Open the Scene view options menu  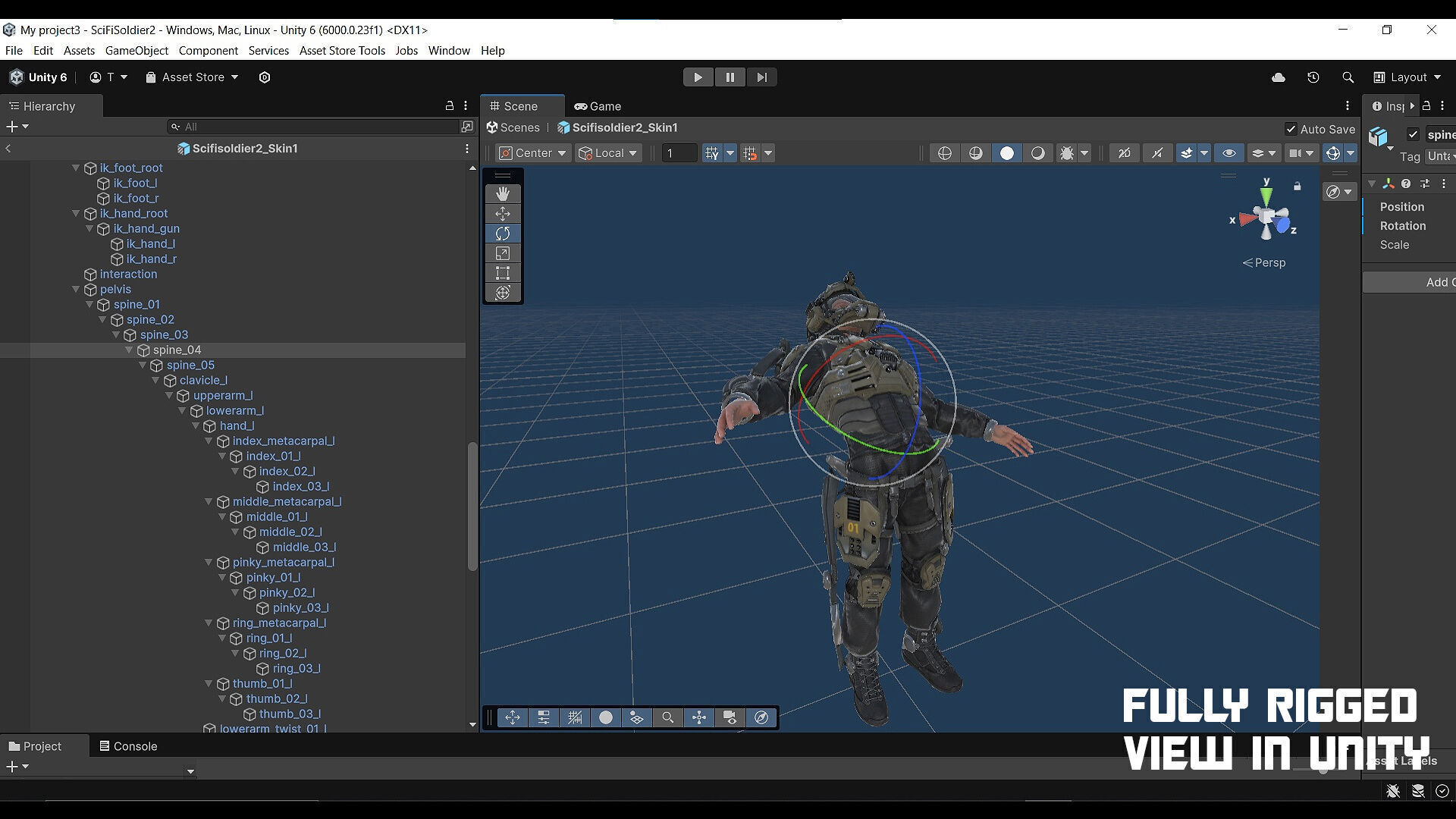pyautogui.click(x=1348, y=106)
